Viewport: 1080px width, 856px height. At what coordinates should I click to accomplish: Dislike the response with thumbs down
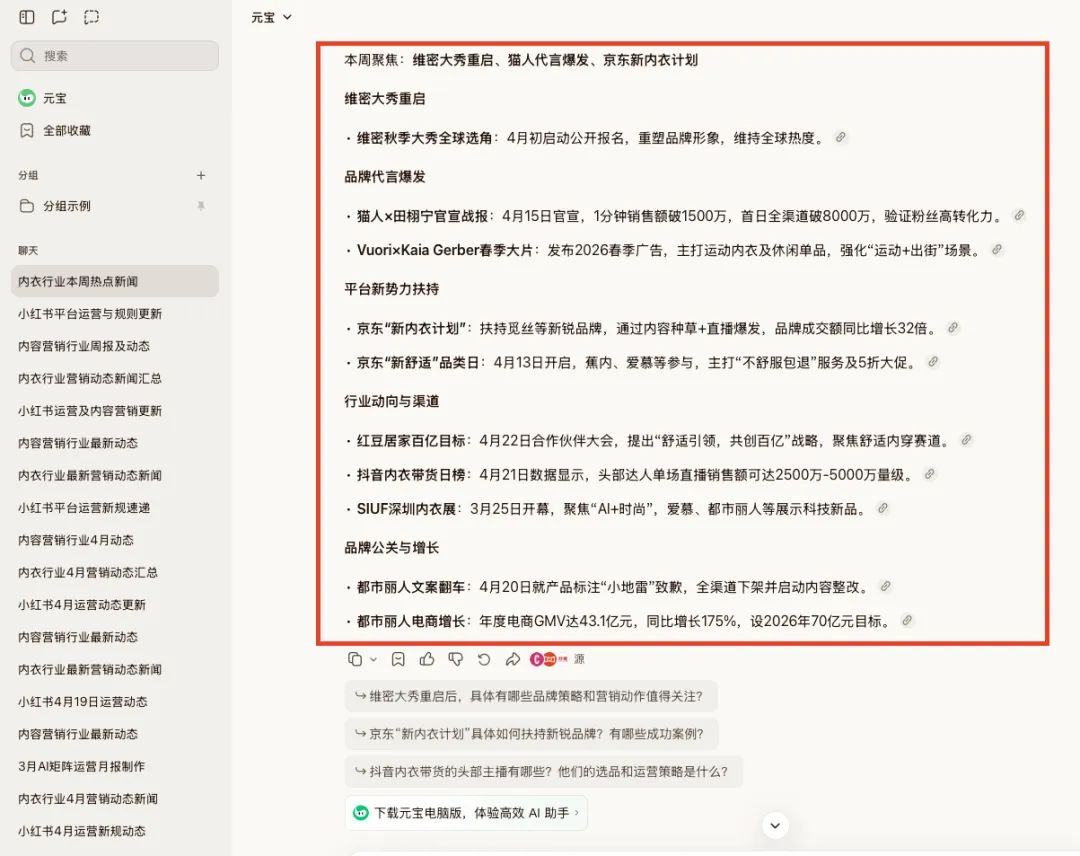pos(455,659)
